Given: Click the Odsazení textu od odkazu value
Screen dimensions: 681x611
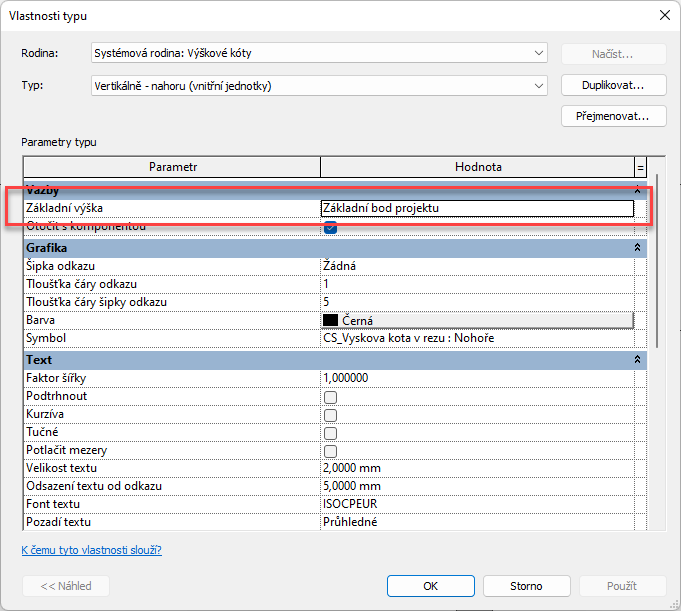Looking at the screenshot, I should coord(477,486).
